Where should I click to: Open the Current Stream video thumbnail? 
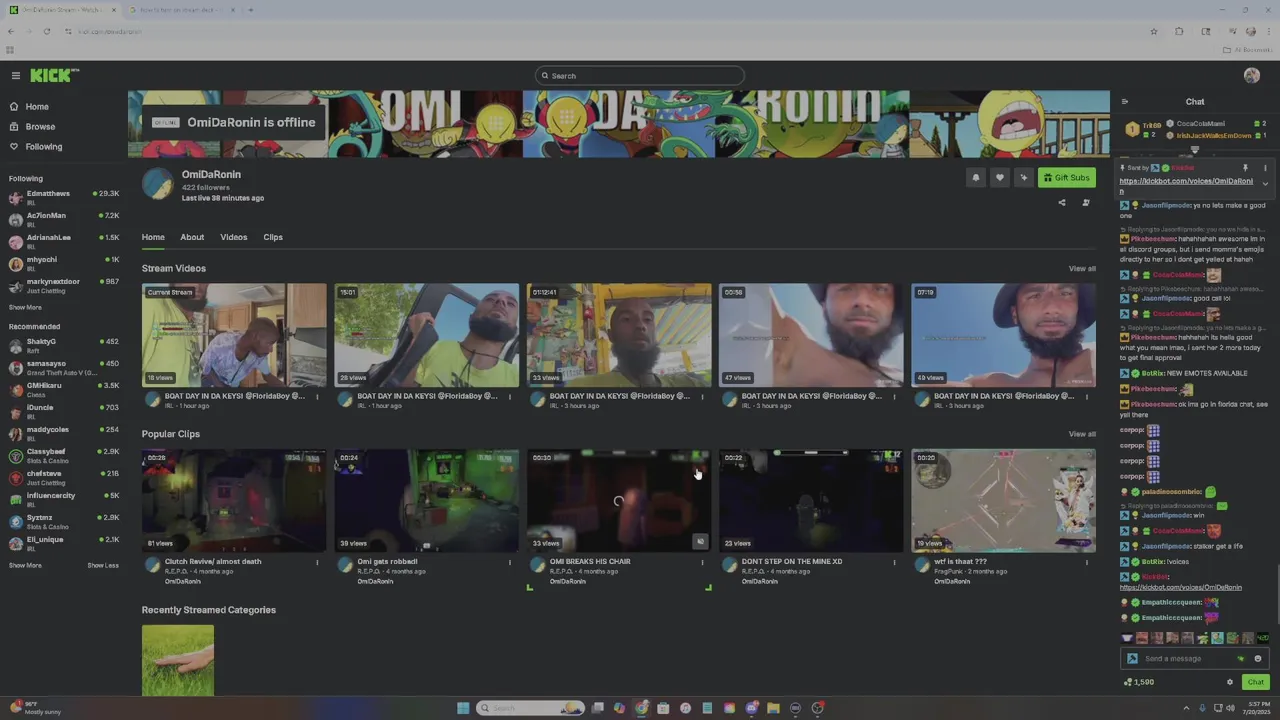pyautogui.click(x=234, y=335)
